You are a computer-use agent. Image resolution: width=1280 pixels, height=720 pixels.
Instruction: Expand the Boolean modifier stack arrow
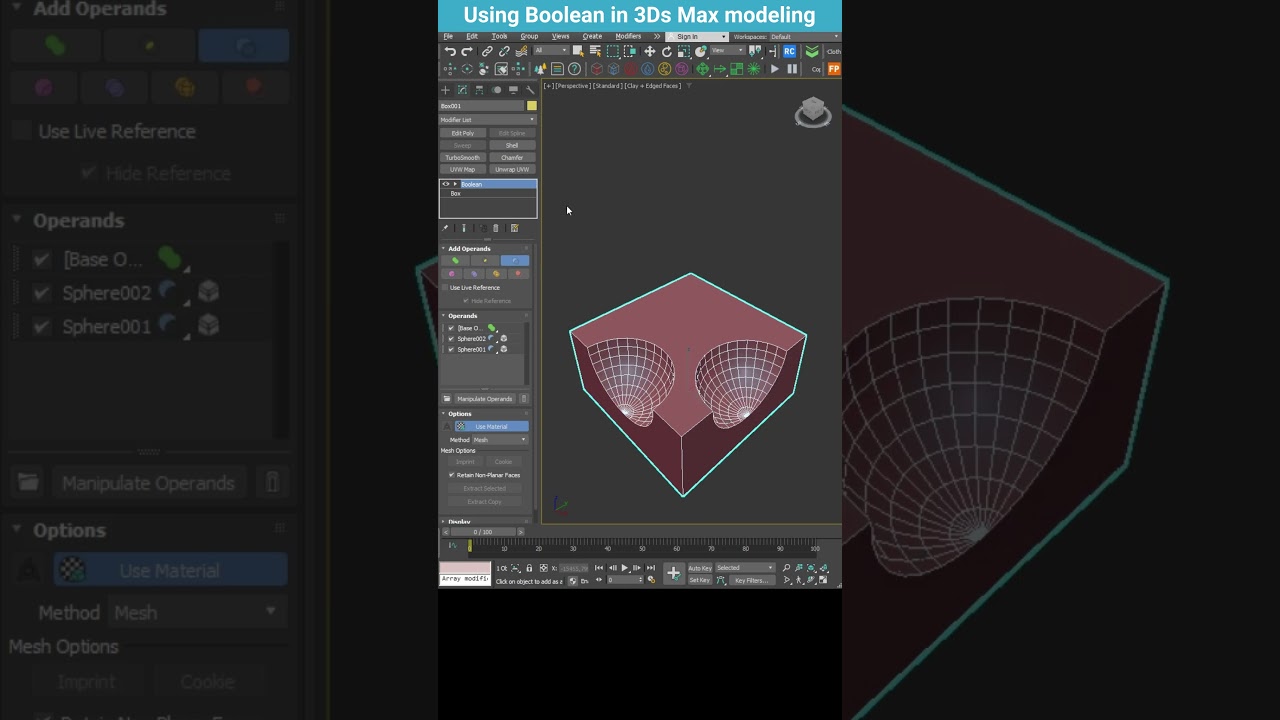(x=455, y=184)
